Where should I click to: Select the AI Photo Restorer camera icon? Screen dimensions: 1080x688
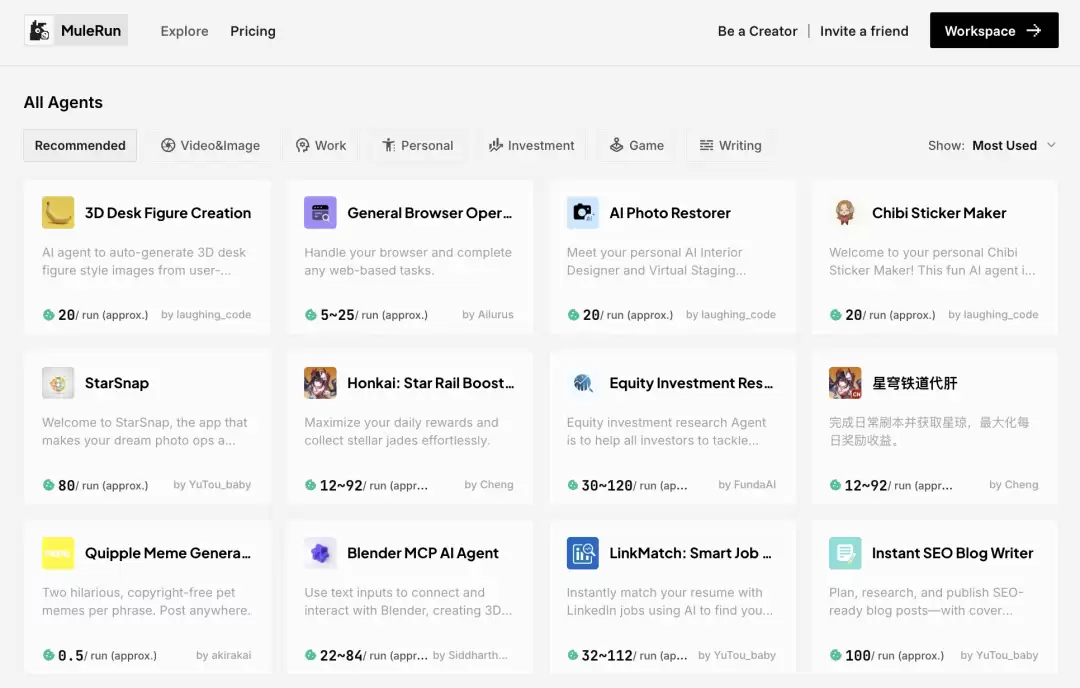(582, 213)
